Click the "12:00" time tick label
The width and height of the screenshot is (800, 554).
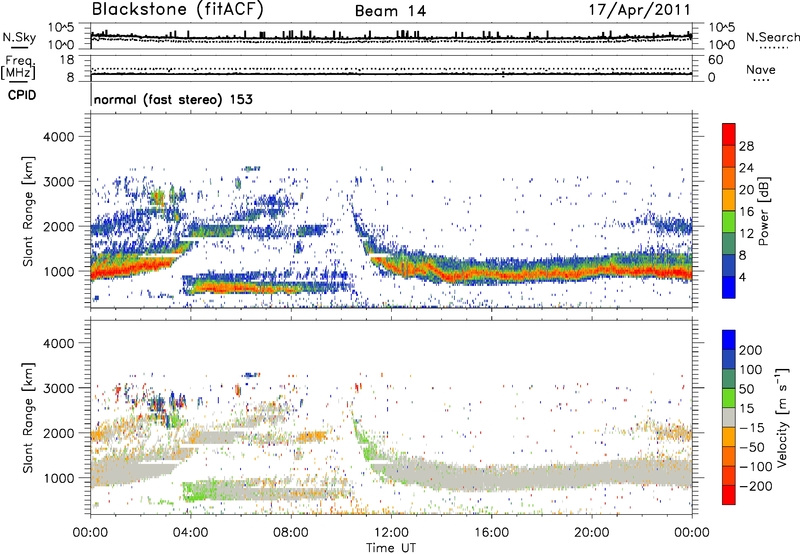point(391,533)
